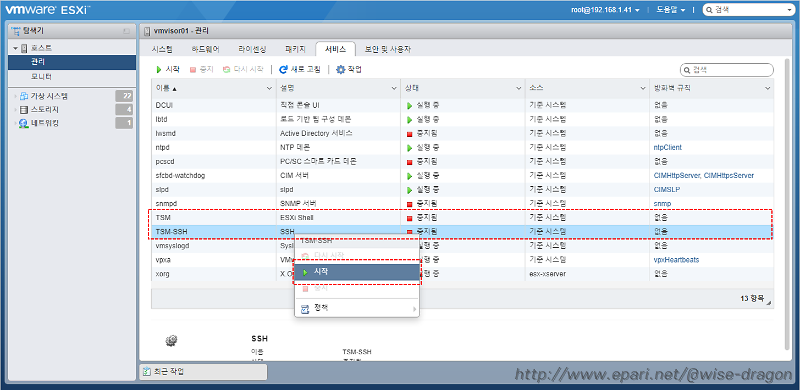Switch to the Hardware (하드웨어) tab

[206, 50]
